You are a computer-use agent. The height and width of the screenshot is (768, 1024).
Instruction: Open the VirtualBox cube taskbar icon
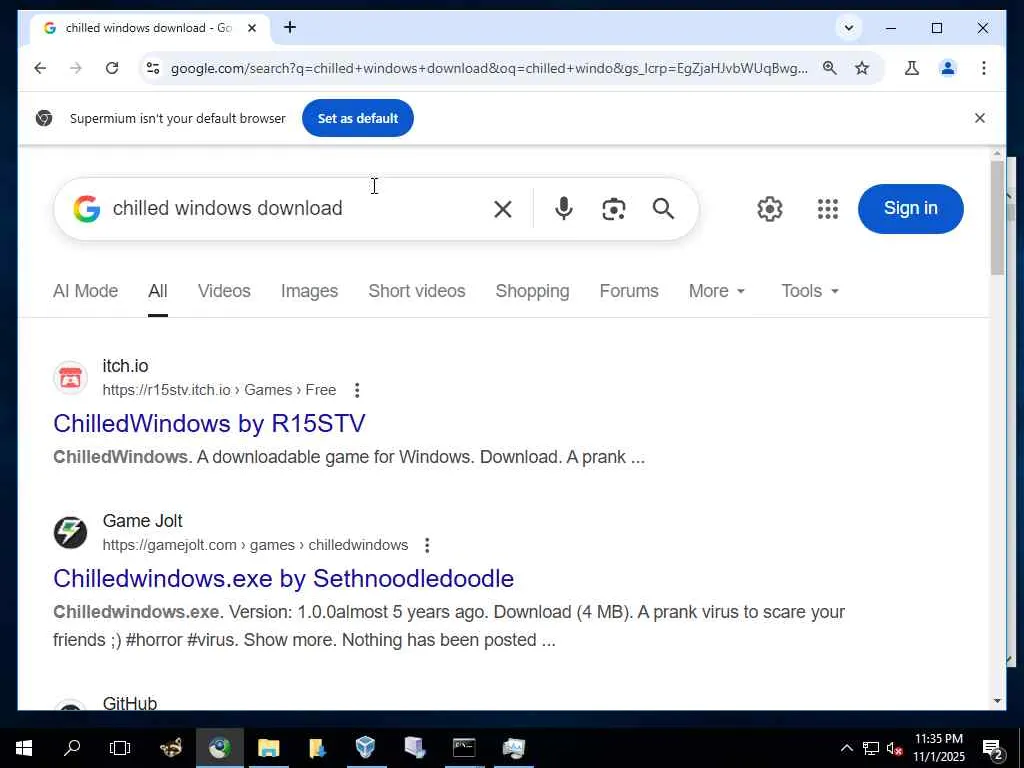[x=366, y=748]
